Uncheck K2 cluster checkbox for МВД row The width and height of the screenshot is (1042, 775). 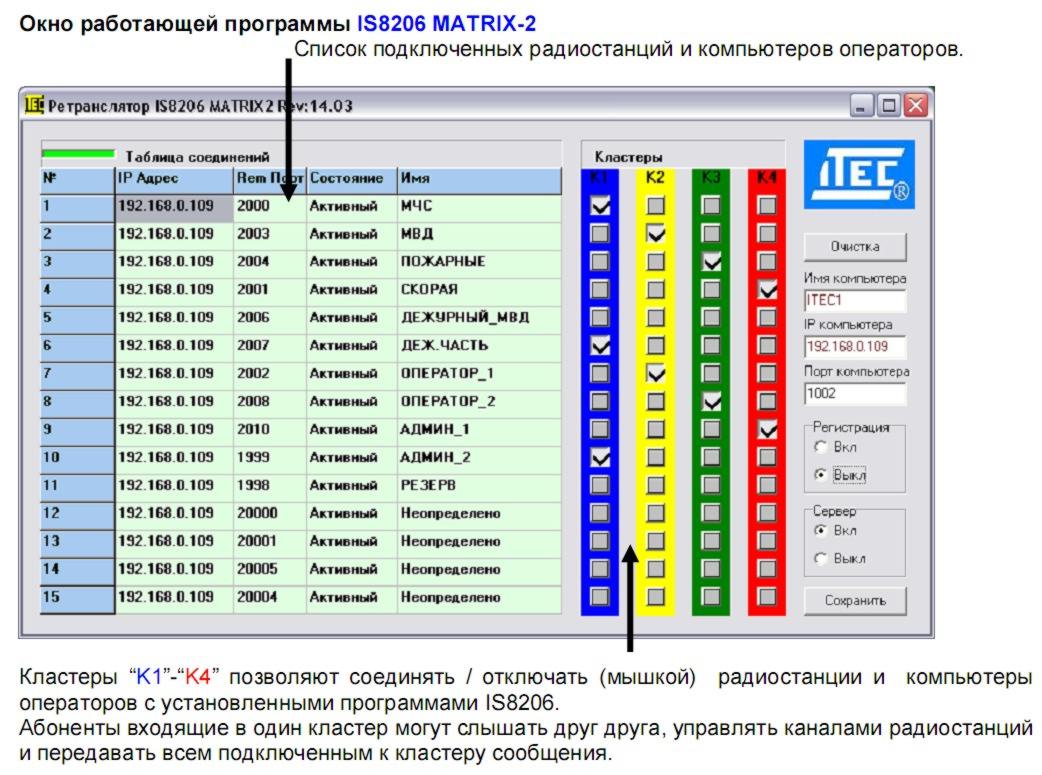coord(656,234)
